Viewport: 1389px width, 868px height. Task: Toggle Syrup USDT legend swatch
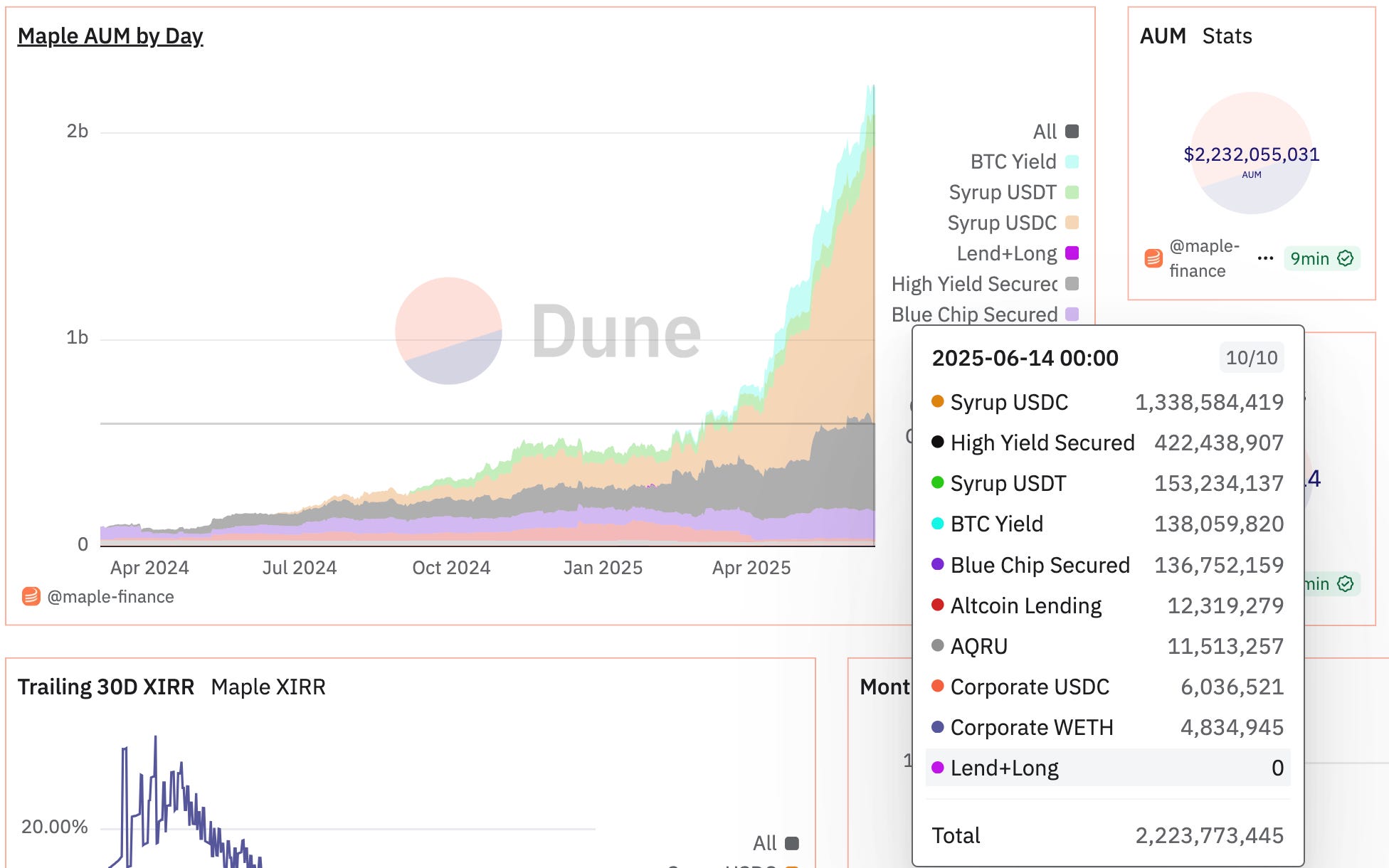pyautogui.click(x=1072, y=193)
